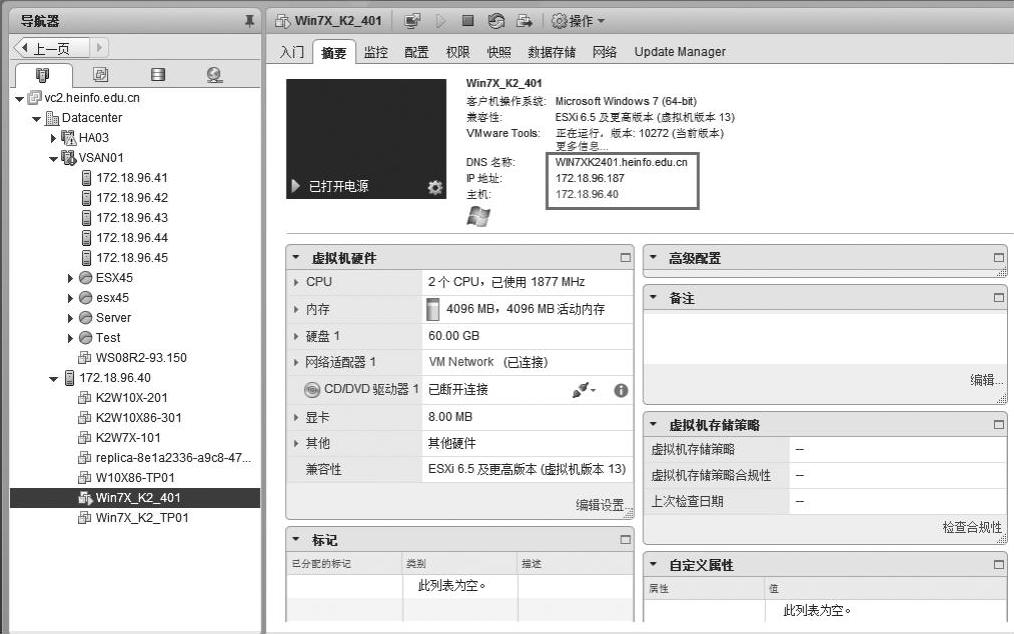The width and height of the screenshot is (1014, 634).
Task: Click the 编辑设置 link
Action: tap(600, 505)
